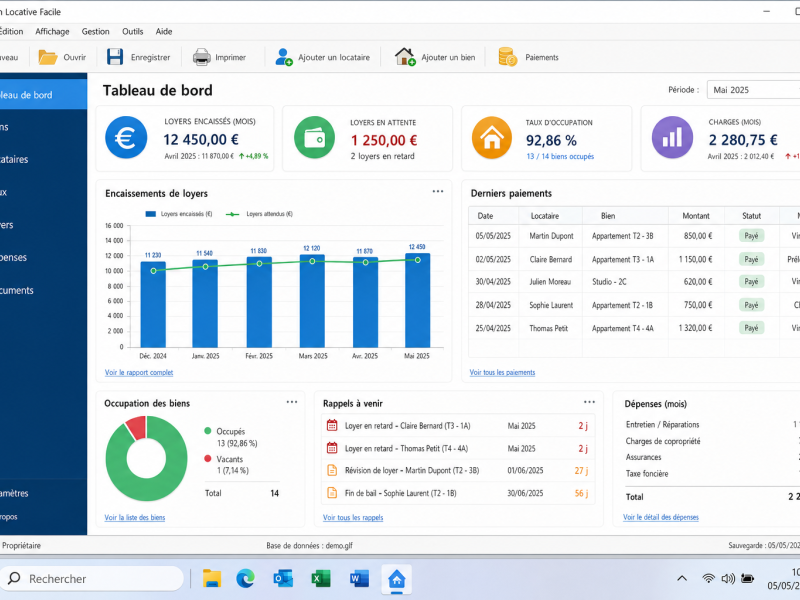Click calendar icon for Thomas Petit late rent reminder
Viewport: 800px width, 600px height.
[332, 448]
